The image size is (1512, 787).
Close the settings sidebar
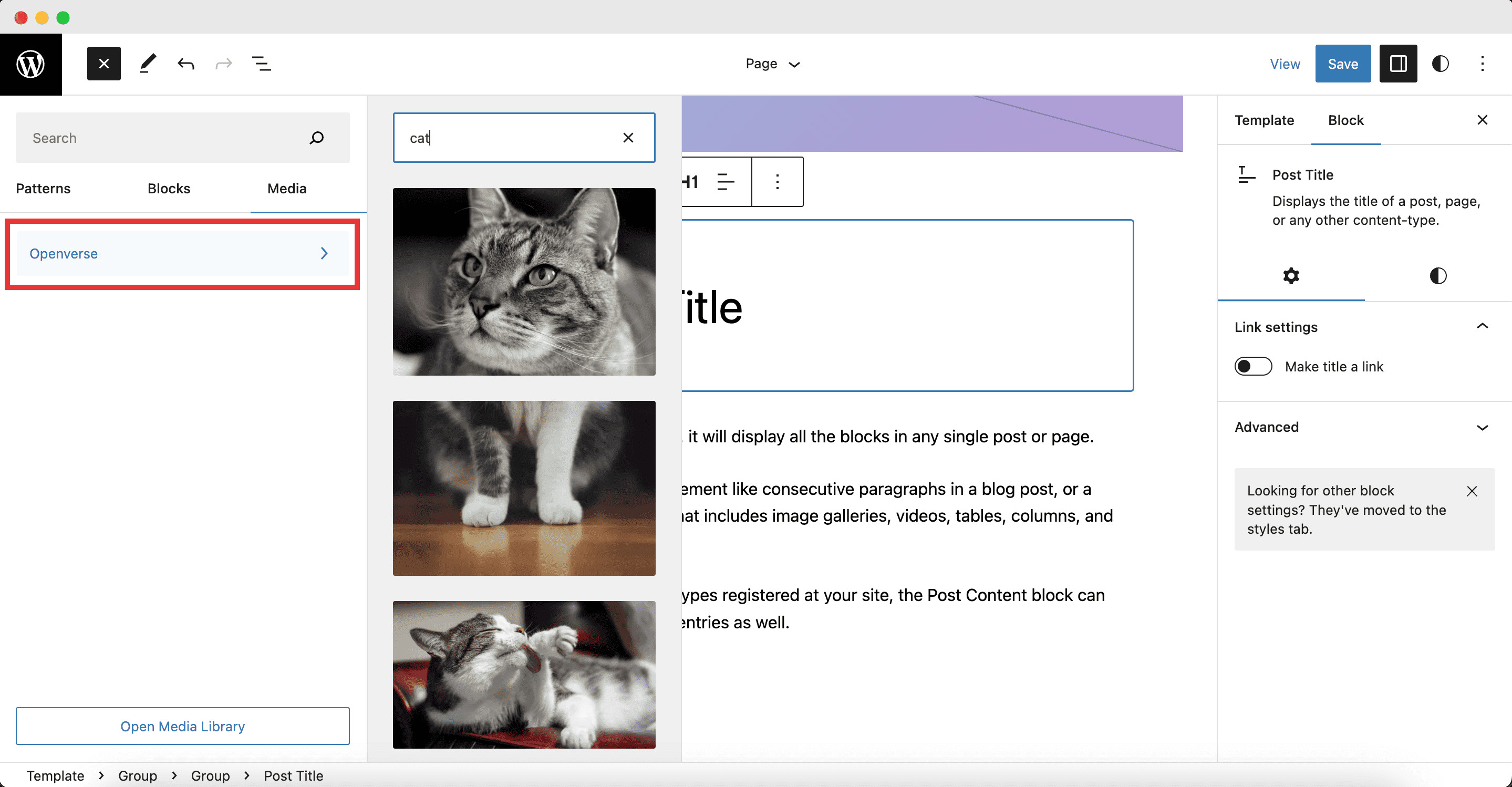point(1483,120)
